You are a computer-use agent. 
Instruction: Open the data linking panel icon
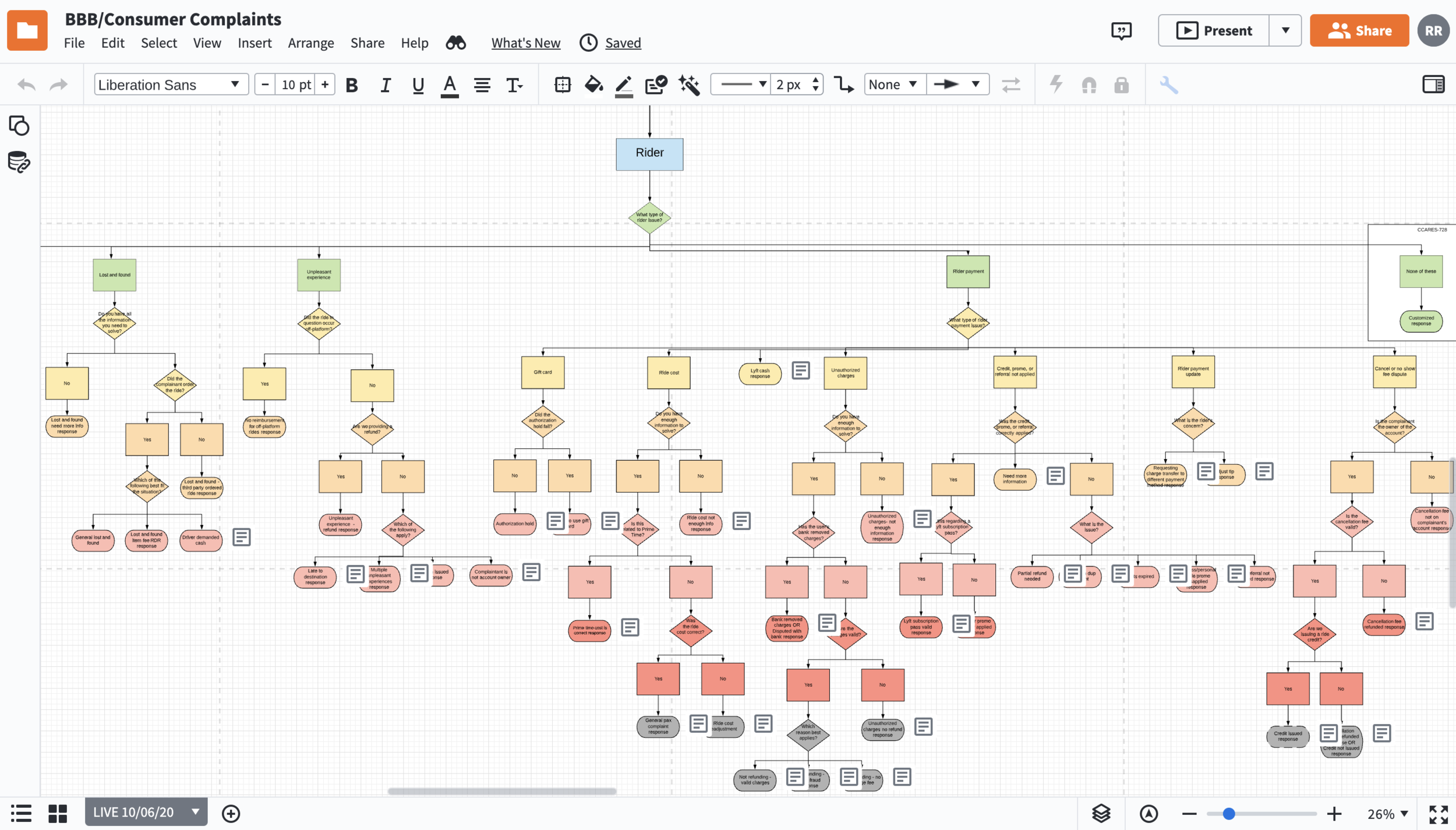pyautogui.click(x=19, y=162)
